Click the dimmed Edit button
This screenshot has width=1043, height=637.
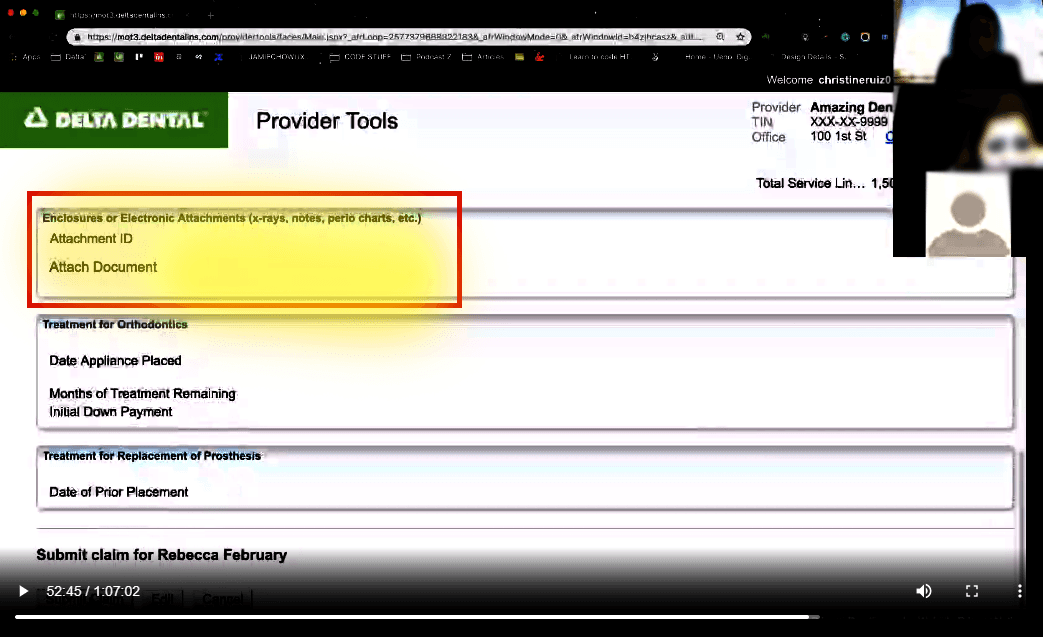(x=163, y=598)
